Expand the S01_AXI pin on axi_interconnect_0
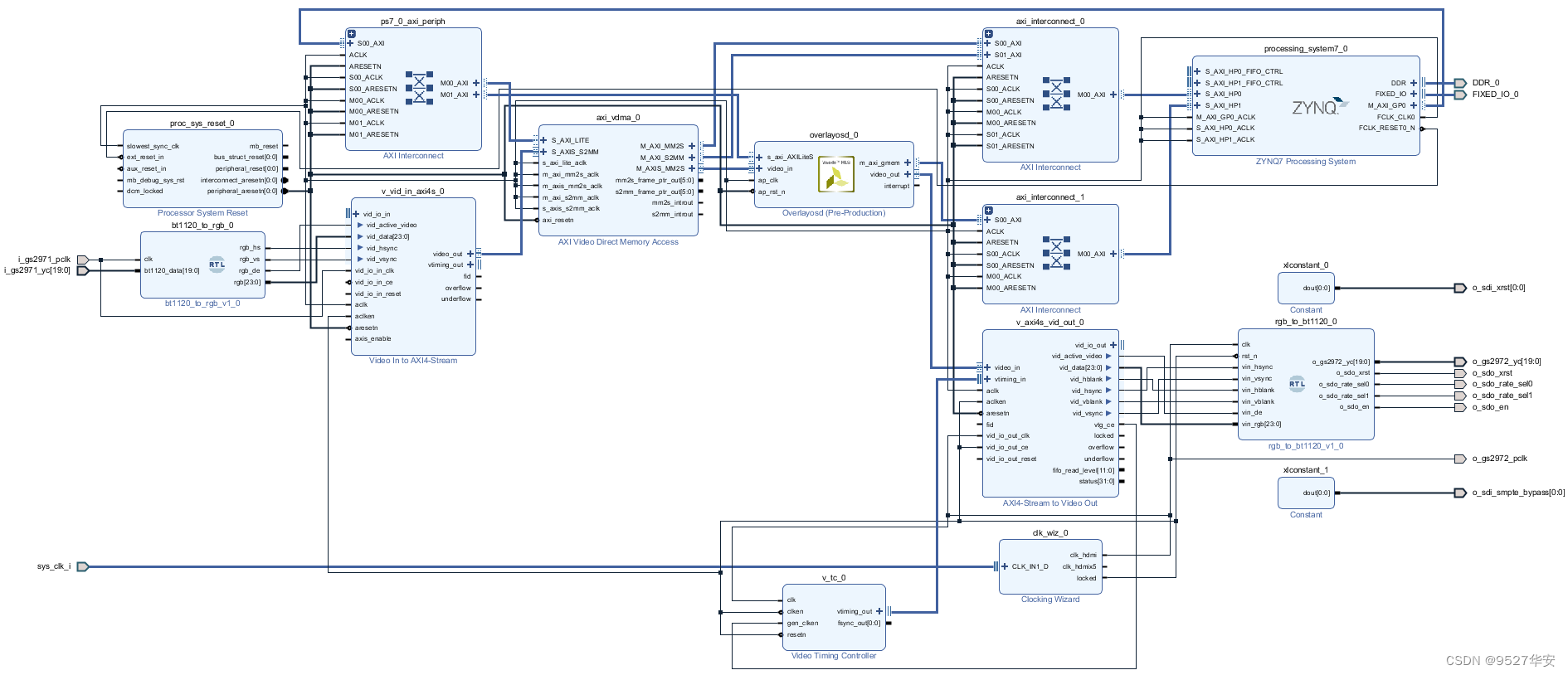Screen dimensions: 1568x675 987,55
